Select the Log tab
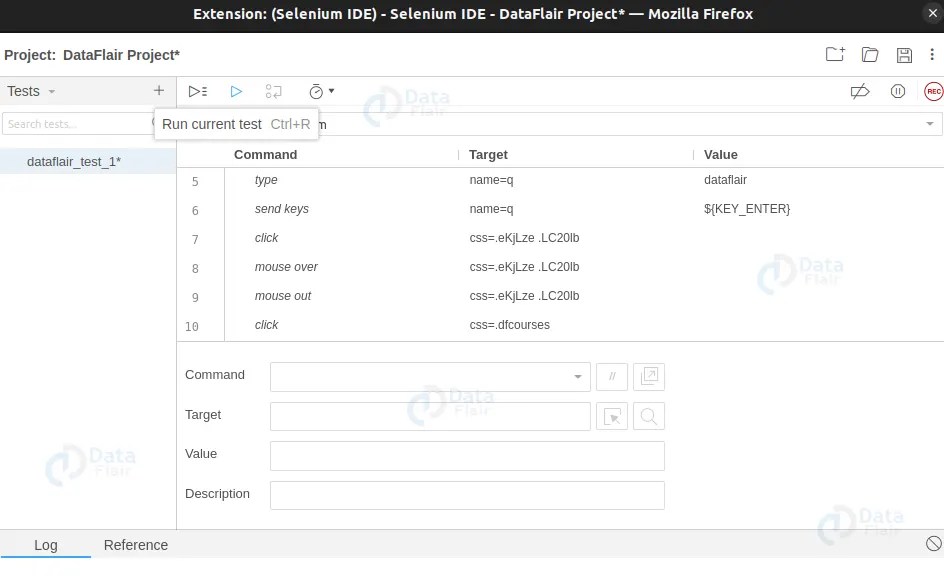This screenshot has height=579, width=944. (x=46, y=545)
